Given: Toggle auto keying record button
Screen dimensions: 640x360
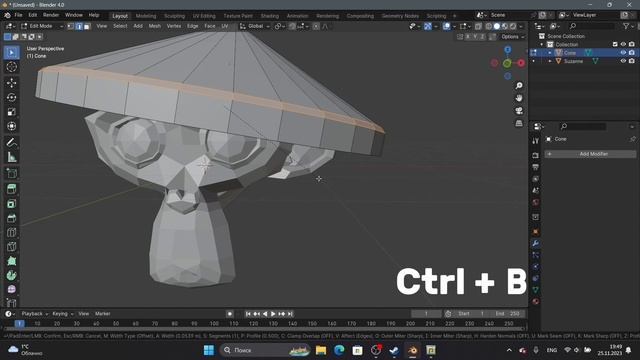Looking at the screenshot, I should point(230,314).
